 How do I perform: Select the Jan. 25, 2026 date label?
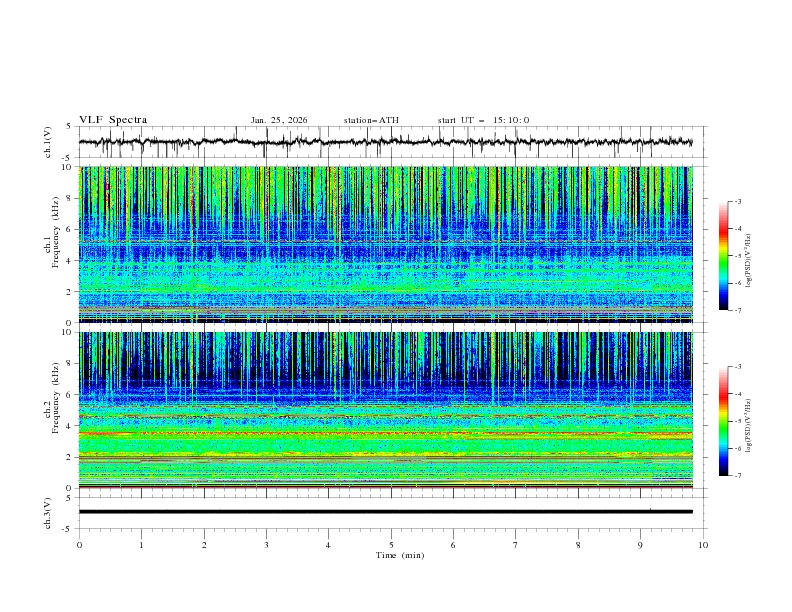(279, 120)
